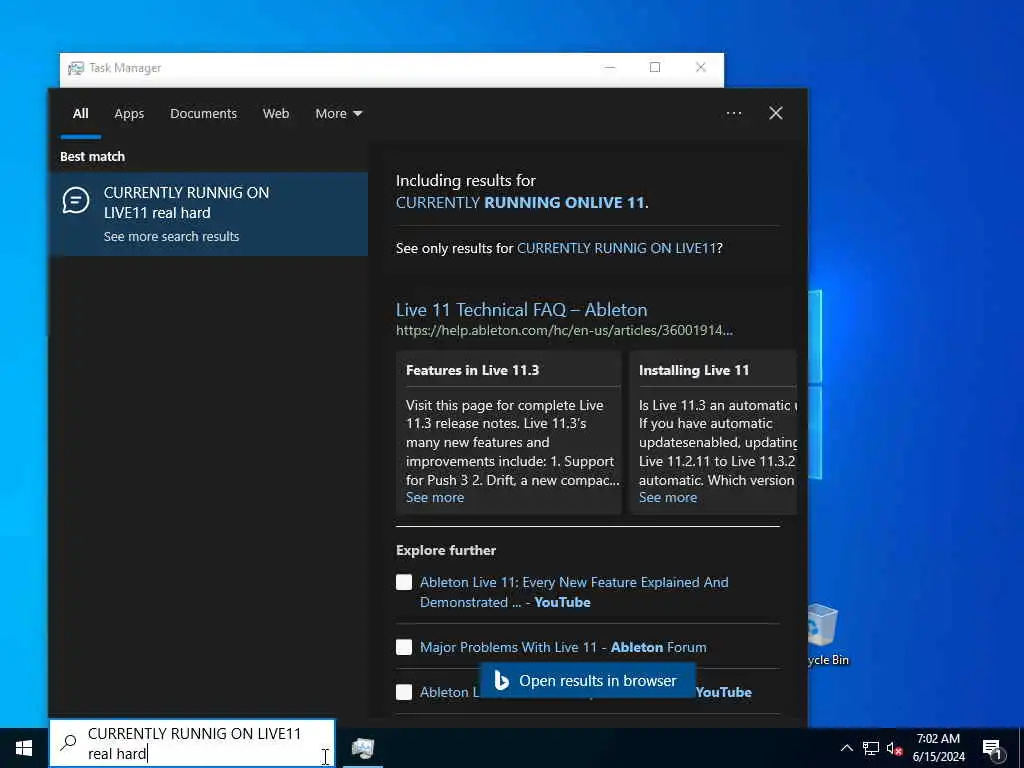Click the Task Manager window title icon
The height and width of the screenshot is (768, 1024).
pos(76,68)
